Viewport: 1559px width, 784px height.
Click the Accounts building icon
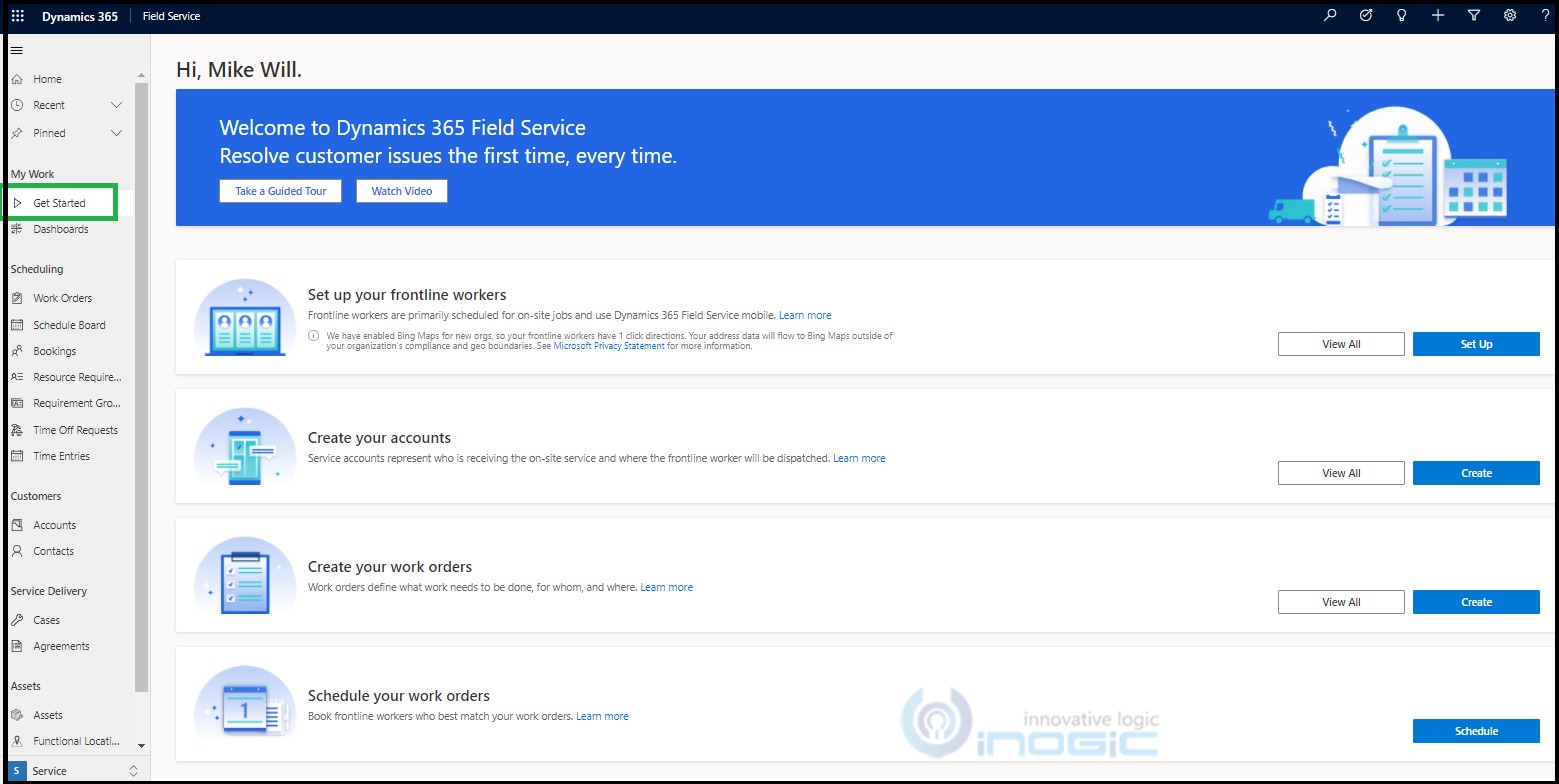pos(16,525)
